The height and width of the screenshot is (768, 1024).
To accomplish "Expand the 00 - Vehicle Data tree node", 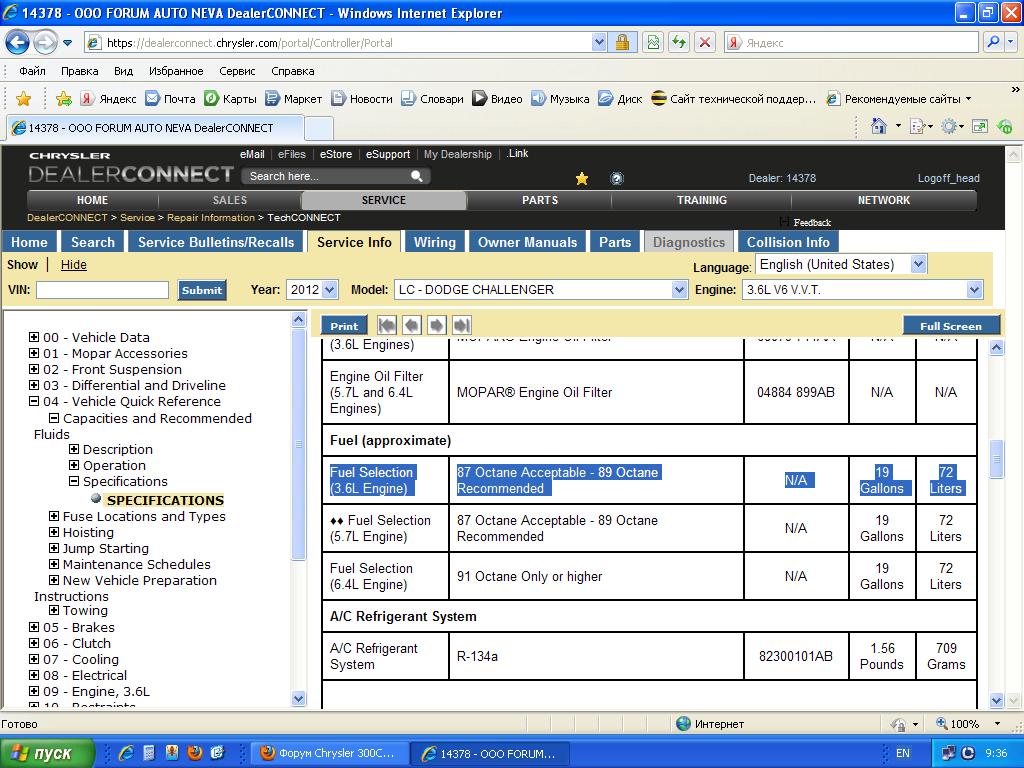I will (34, 337).
